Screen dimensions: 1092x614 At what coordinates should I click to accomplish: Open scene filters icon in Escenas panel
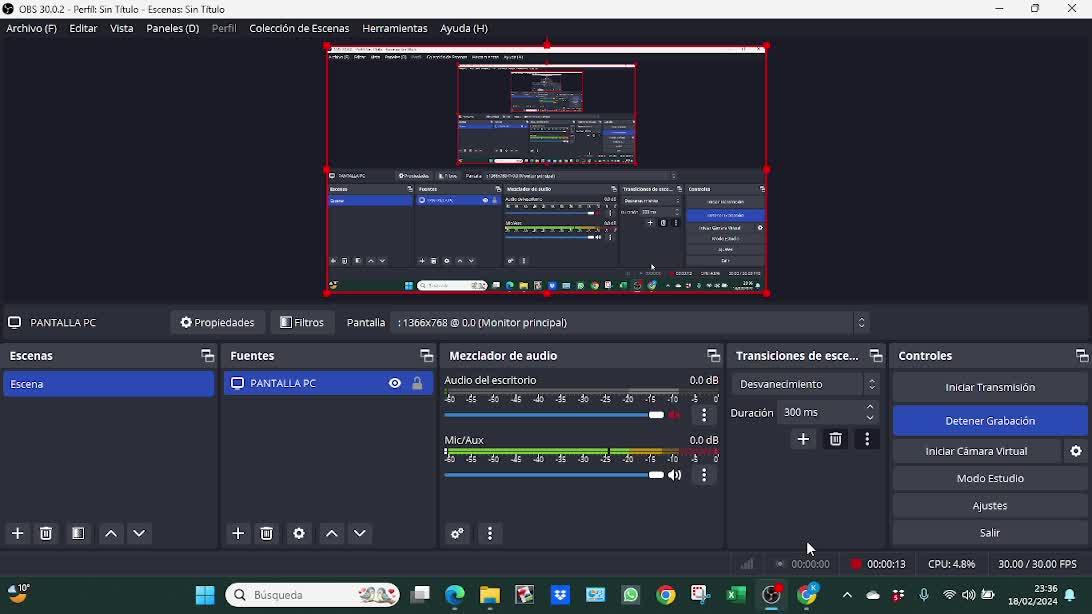[x=78, y=534]
